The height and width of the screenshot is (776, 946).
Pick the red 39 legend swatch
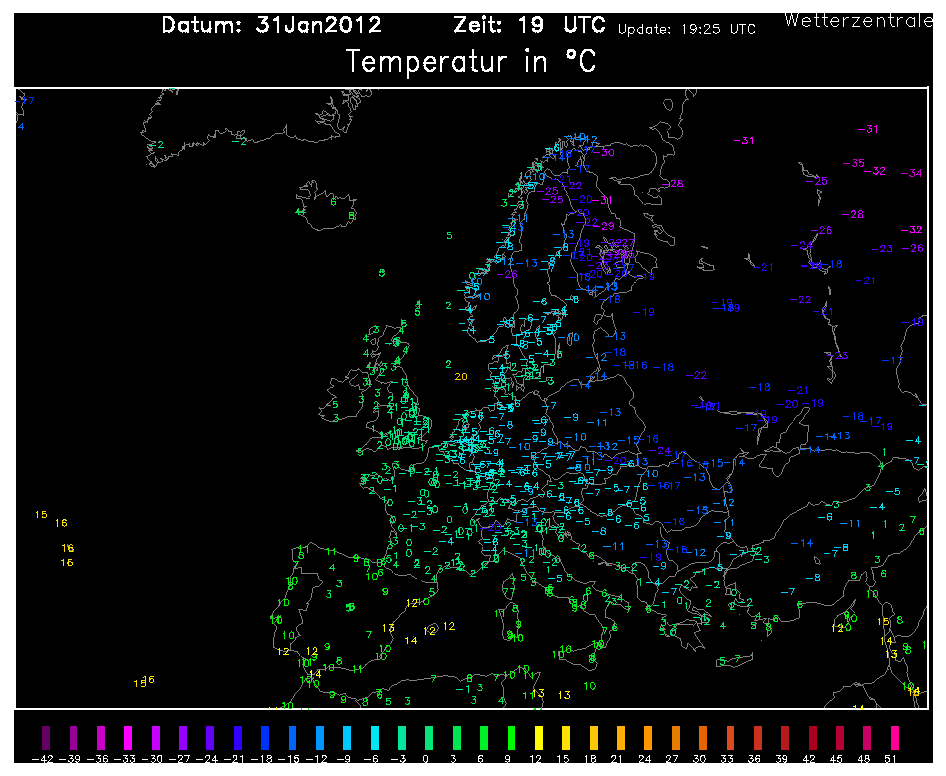(785, 737)
